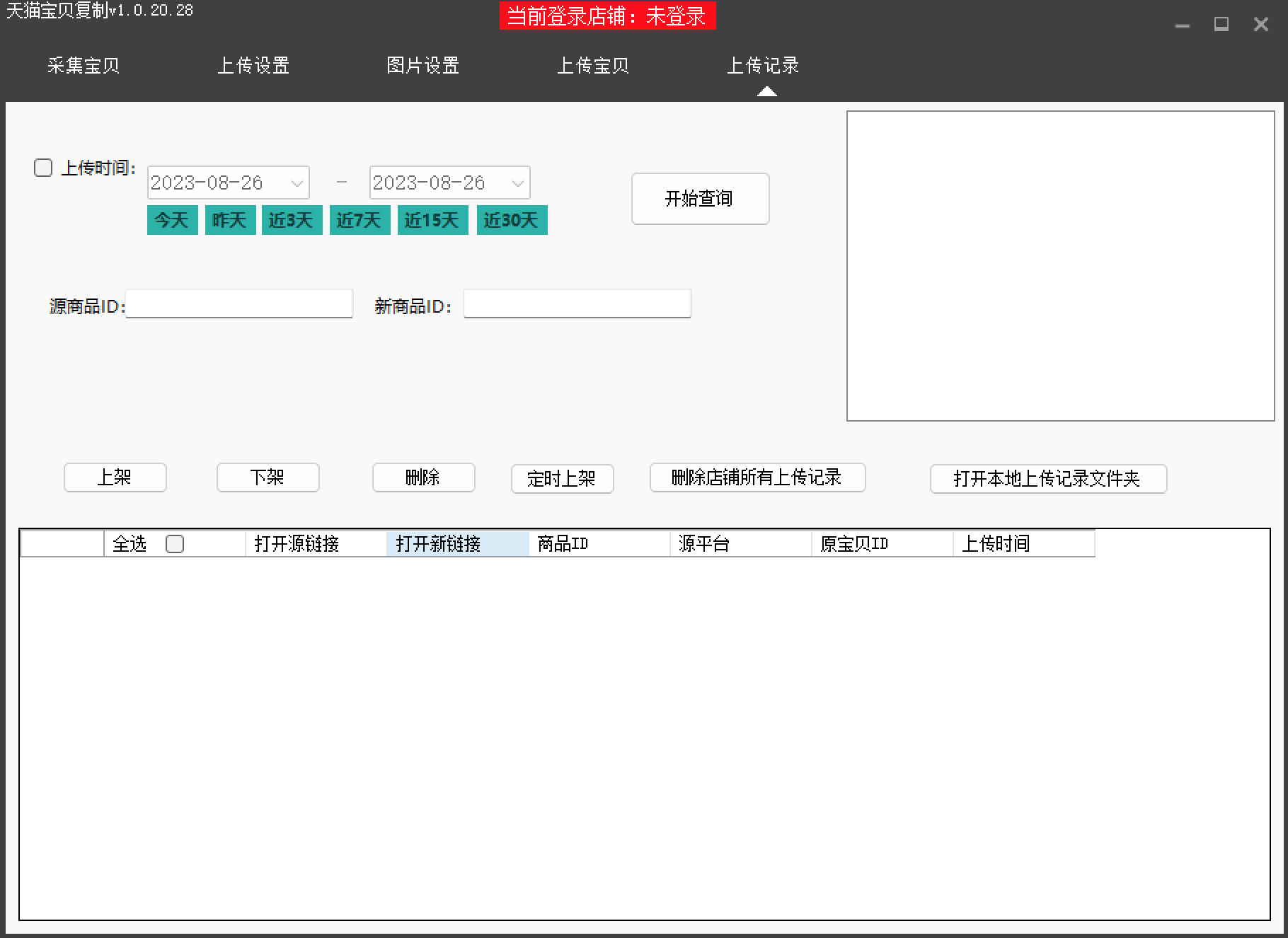
Task: Click the 下架 button
Action: click(x=268, y=477)
